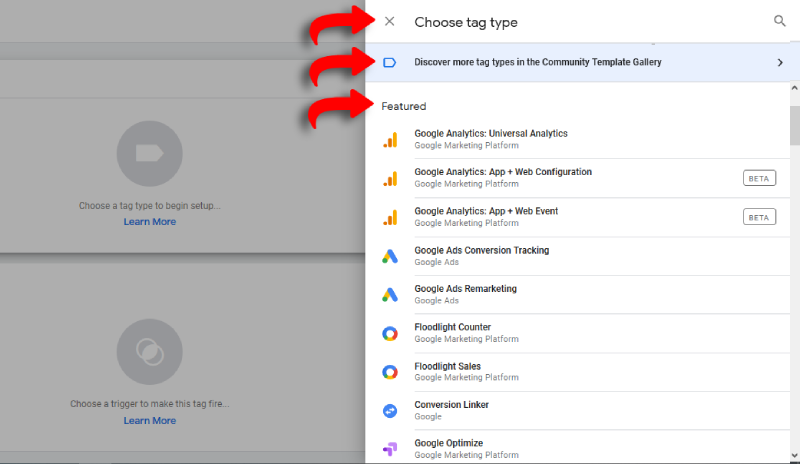The image size is (800, 464).
Task: Expand the Community Template Gallery chevron
Action: pos(780,62)
